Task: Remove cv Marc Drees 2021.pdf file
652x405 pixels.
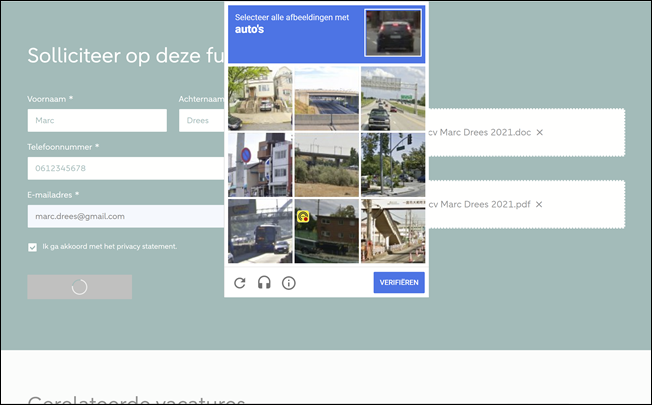Action: click(539, 204)
